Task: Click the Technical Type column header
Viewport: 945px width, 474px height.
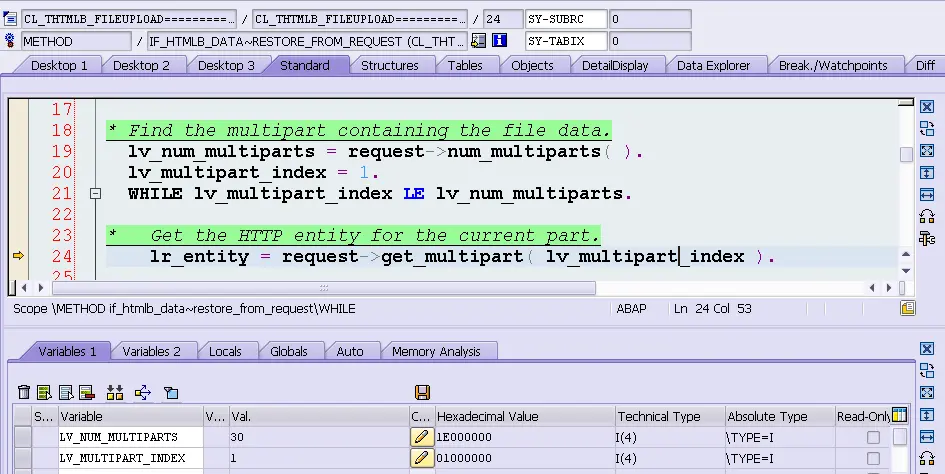Action: 670,416
